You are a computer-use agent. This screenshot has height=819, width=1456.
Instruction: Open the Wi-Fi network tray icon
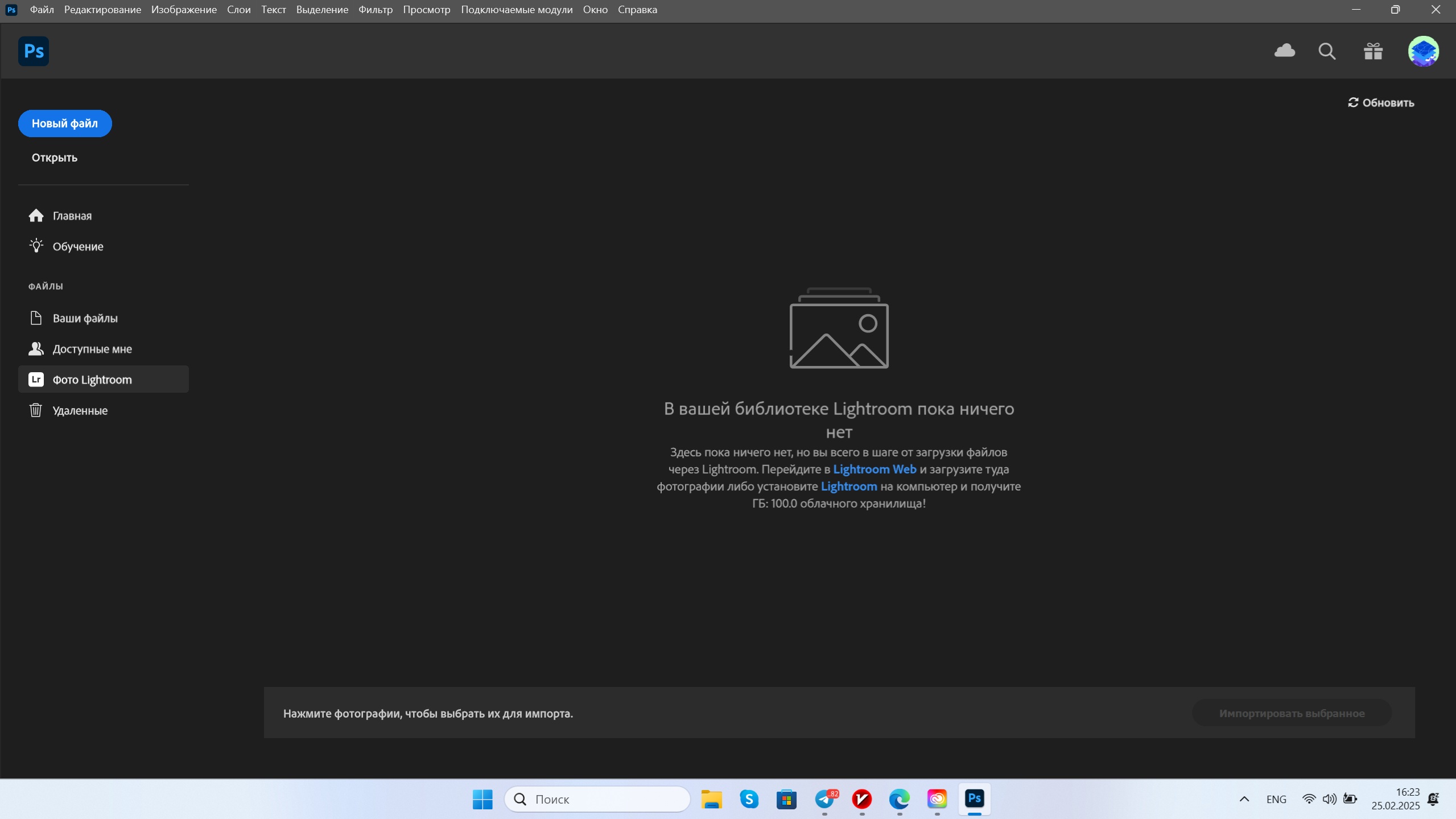[x=1309, y=799]
